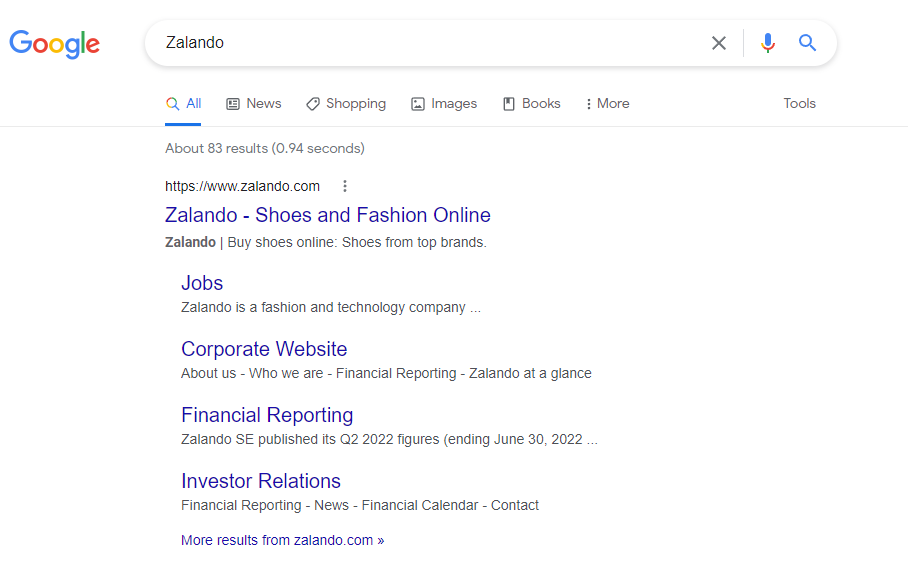Clear the search box with the X icon
This screenshot has width=908, height=565.
(719, 43)
